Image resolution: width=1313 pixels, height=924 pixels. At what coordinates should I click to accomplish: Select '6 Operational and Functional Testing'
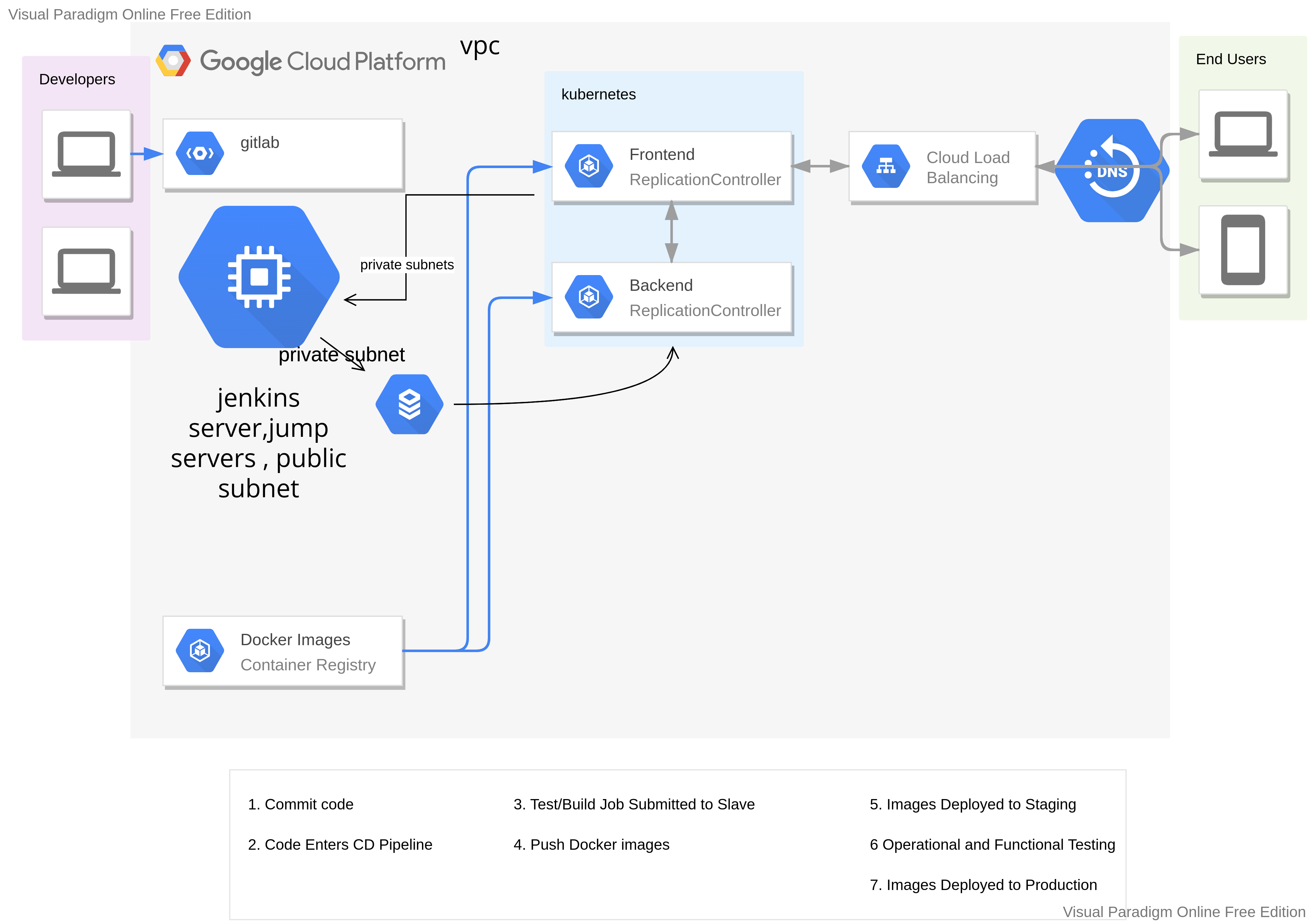(992, 845)
